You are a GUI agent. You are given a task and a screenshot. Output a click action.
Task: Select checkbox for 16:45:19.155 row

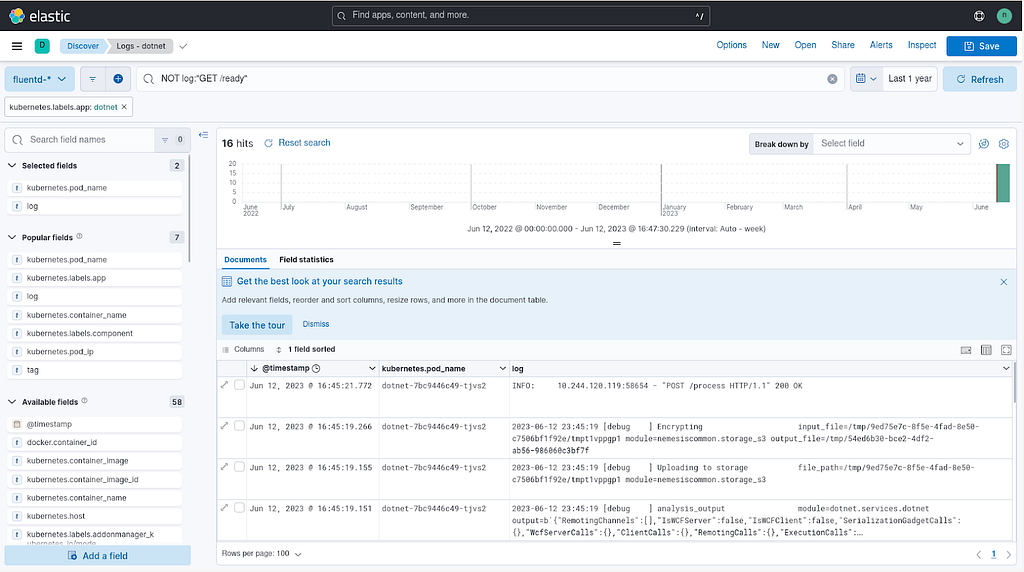[240, 467]
